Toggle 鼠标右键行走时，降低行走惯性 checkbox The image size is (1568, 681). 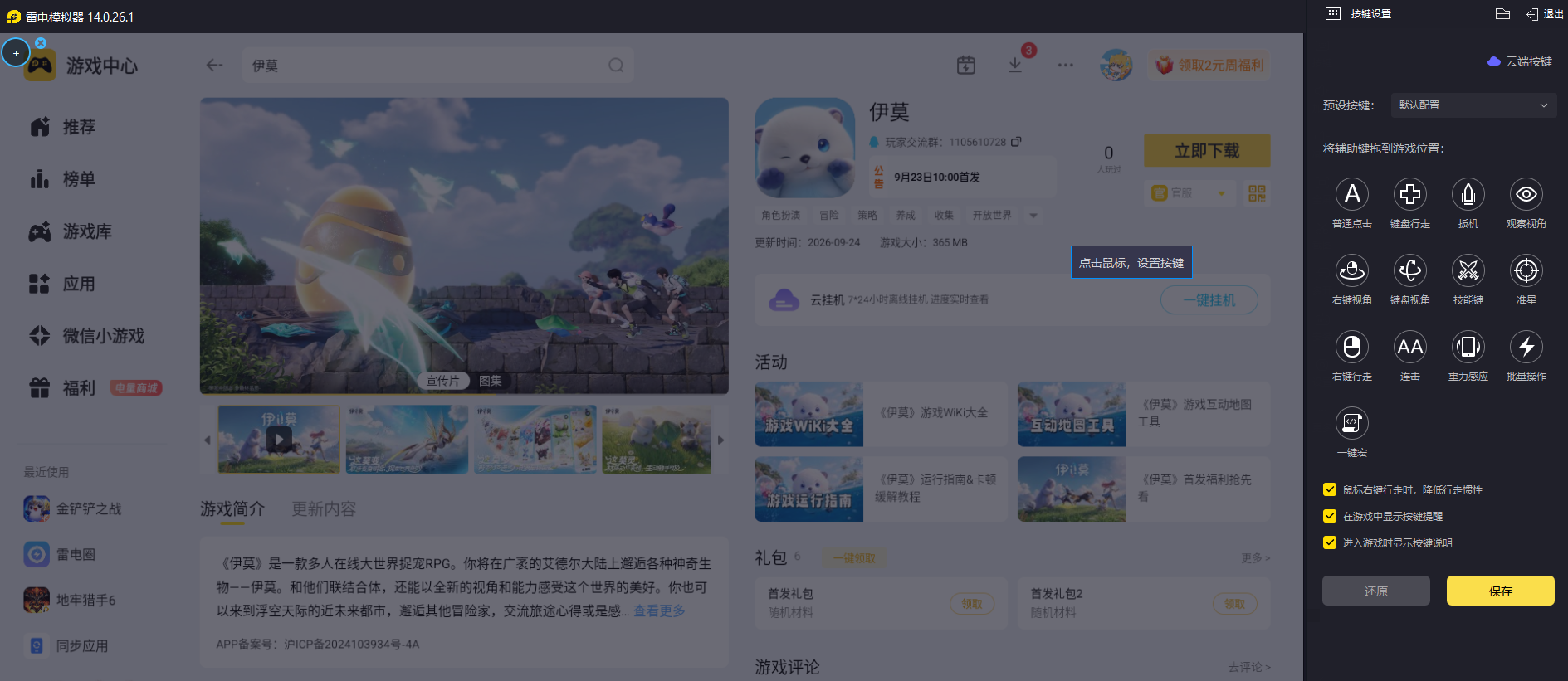click(x=1330, y=489)
